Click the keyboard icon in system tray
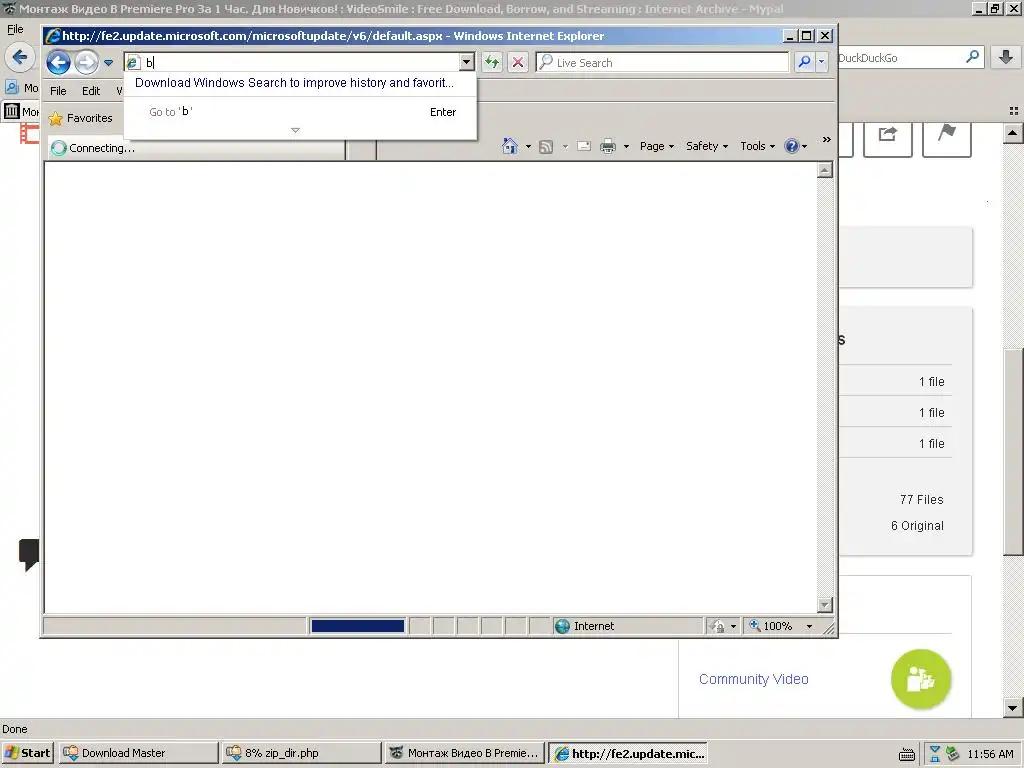The width and height of the screenshot is (1024, 768). (x=907, y=754)
